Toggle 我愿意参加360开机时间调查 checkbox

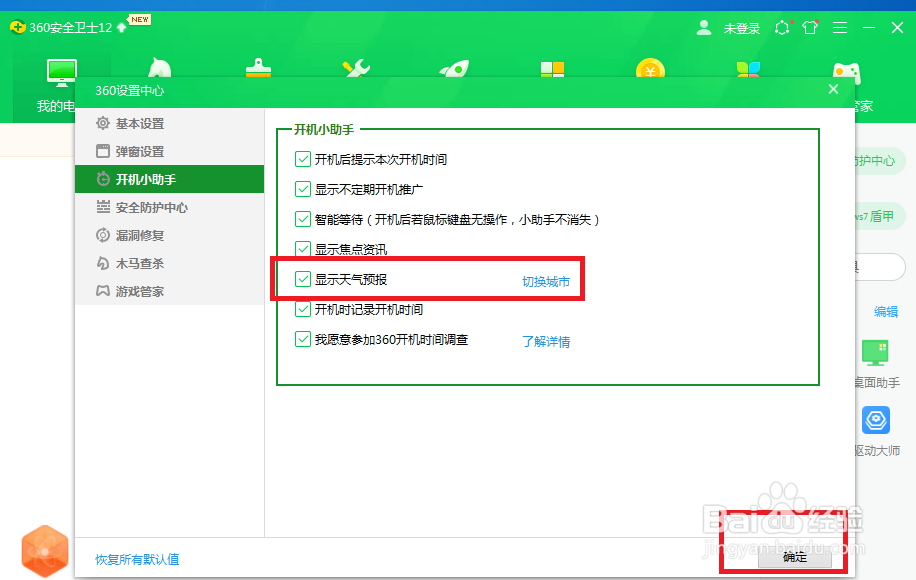[303, 339]
